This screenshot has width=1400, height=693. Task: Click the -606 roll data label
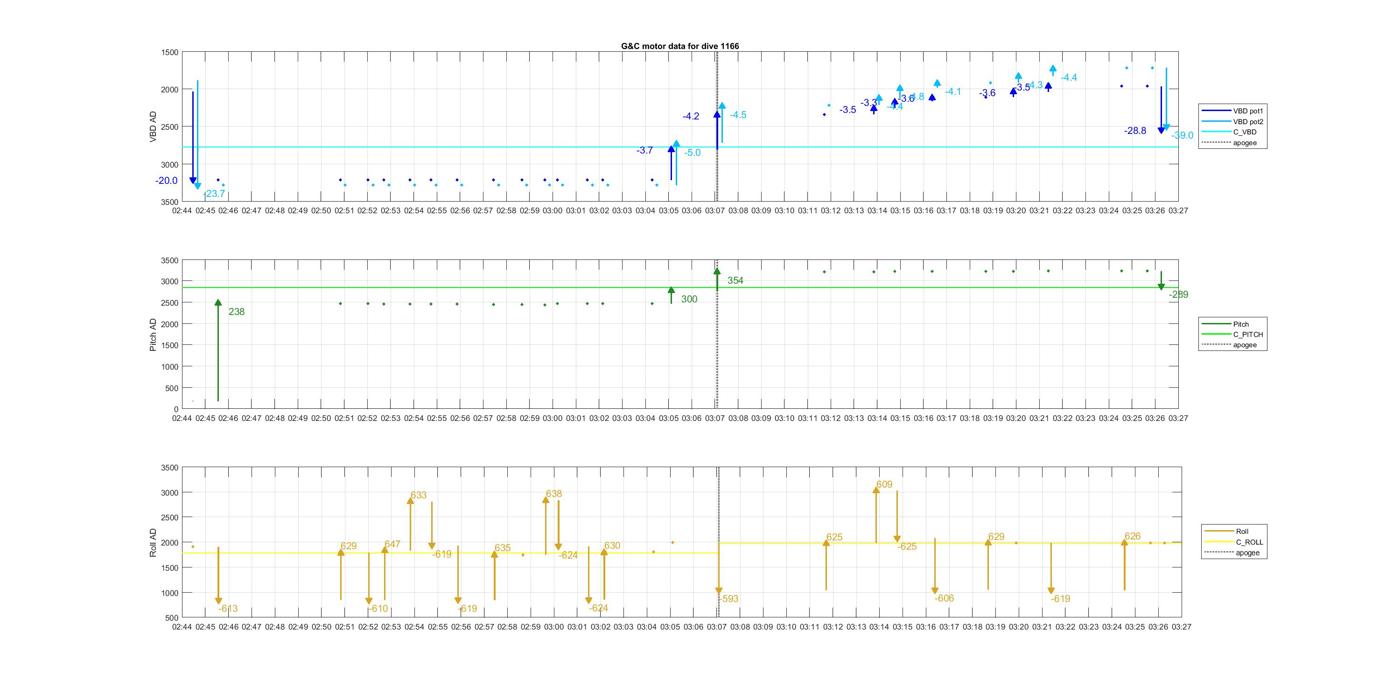[x=944, y=598]
